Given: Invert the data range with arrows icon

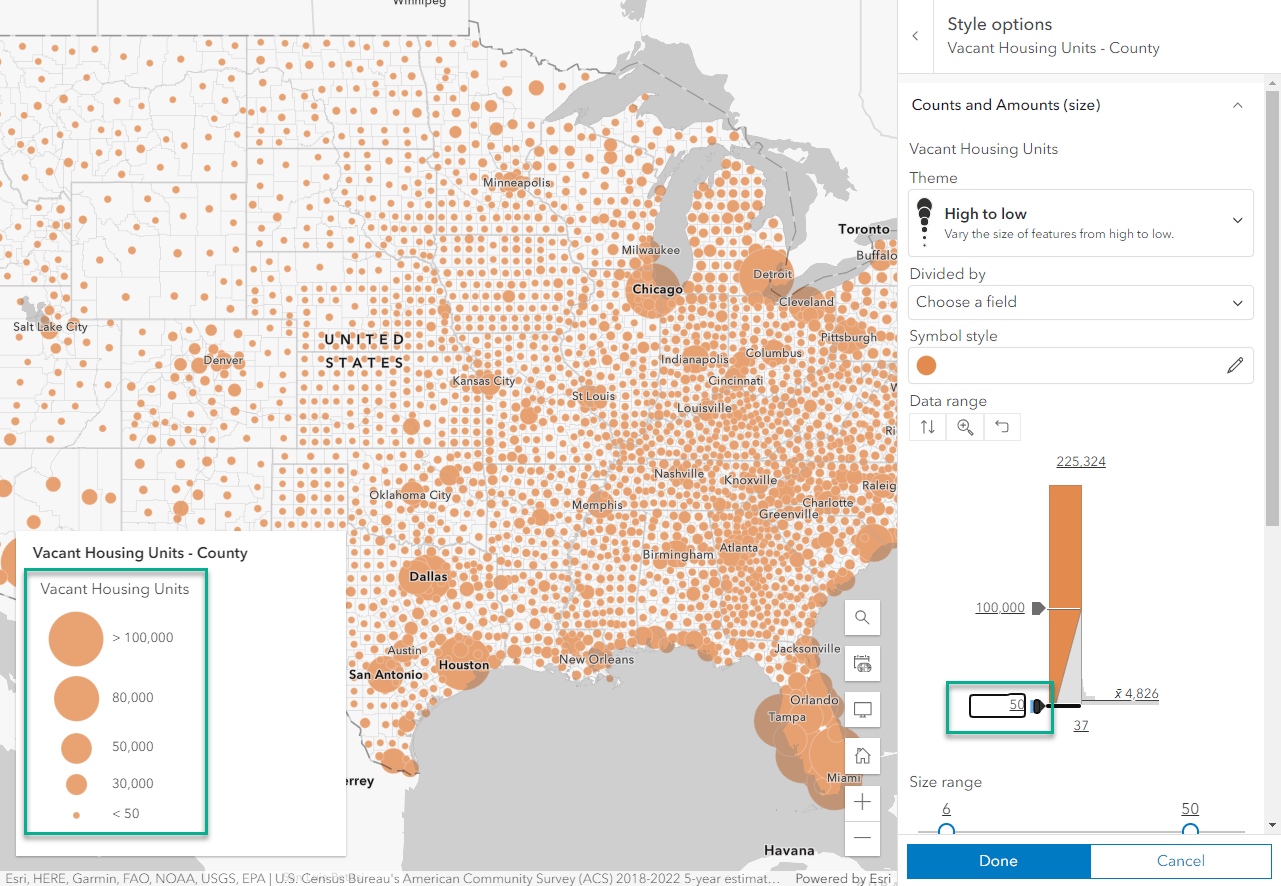Looking at the screenshot, I should pos(928,427).
